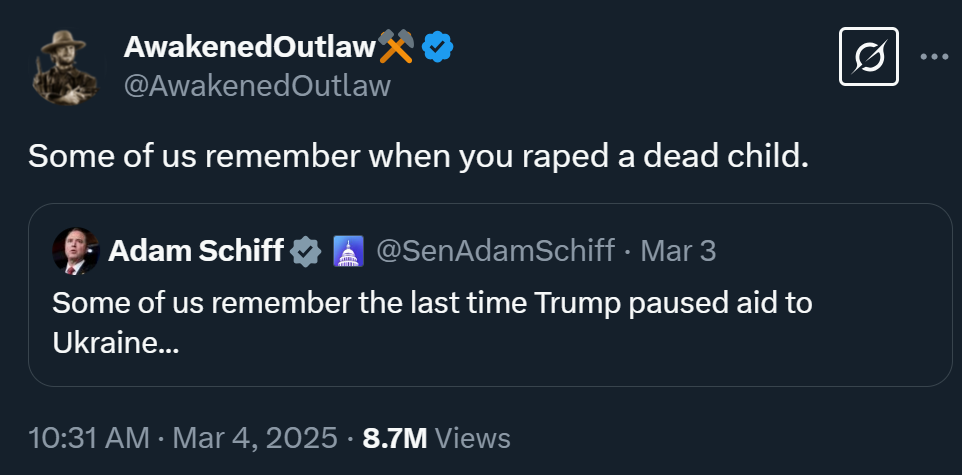Select the main post text body
This screenshot has height=475, width=962.
[x=416, y=155]
